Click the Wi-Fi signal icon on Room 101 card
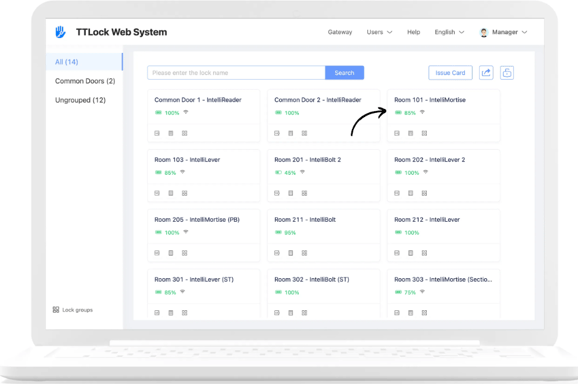Screen dimensions: 578x384 click(x=422, y=112)
